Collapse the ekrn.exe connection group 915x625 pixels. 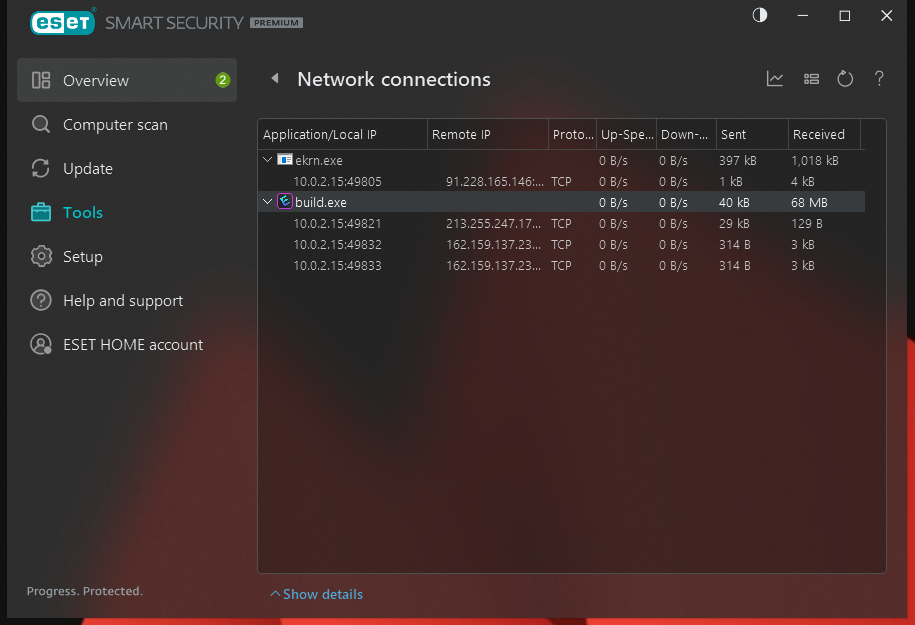pos(267,159)
